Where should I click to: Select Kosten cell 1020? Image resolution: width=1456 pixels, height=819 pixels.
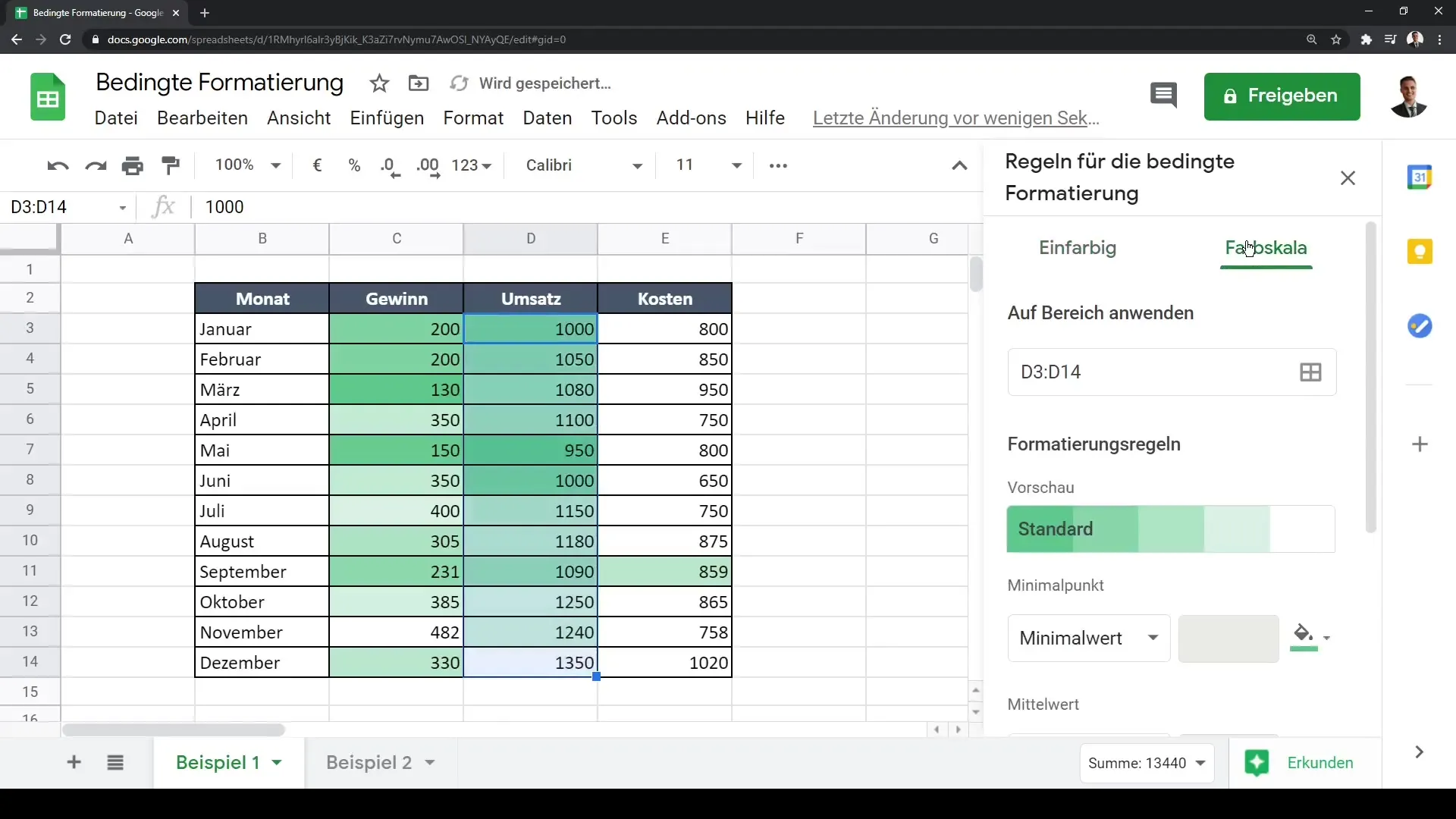[x=665, y=663]
